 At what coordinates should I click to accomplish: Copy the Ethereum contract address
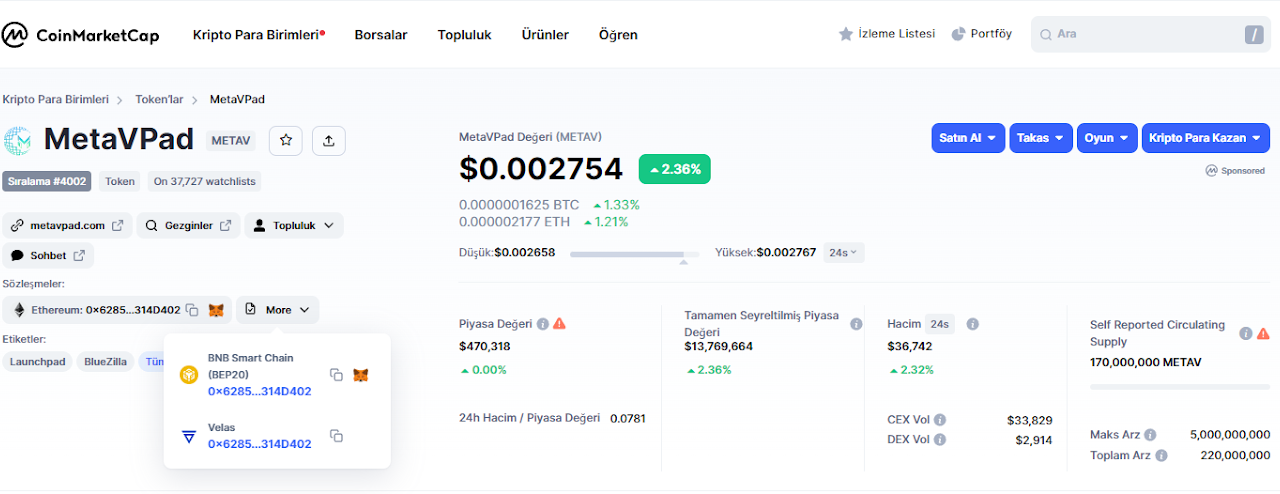192,310
